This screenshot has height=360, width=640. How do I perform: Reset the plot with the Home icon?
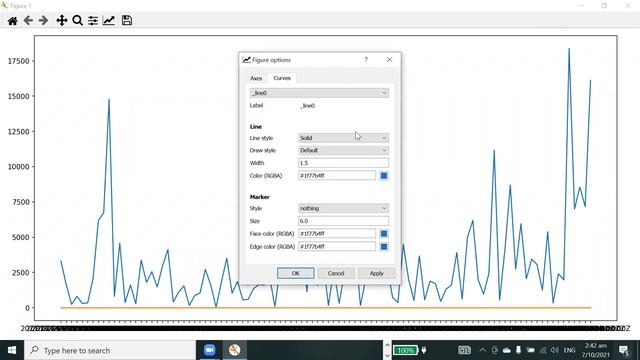(13, 20)
